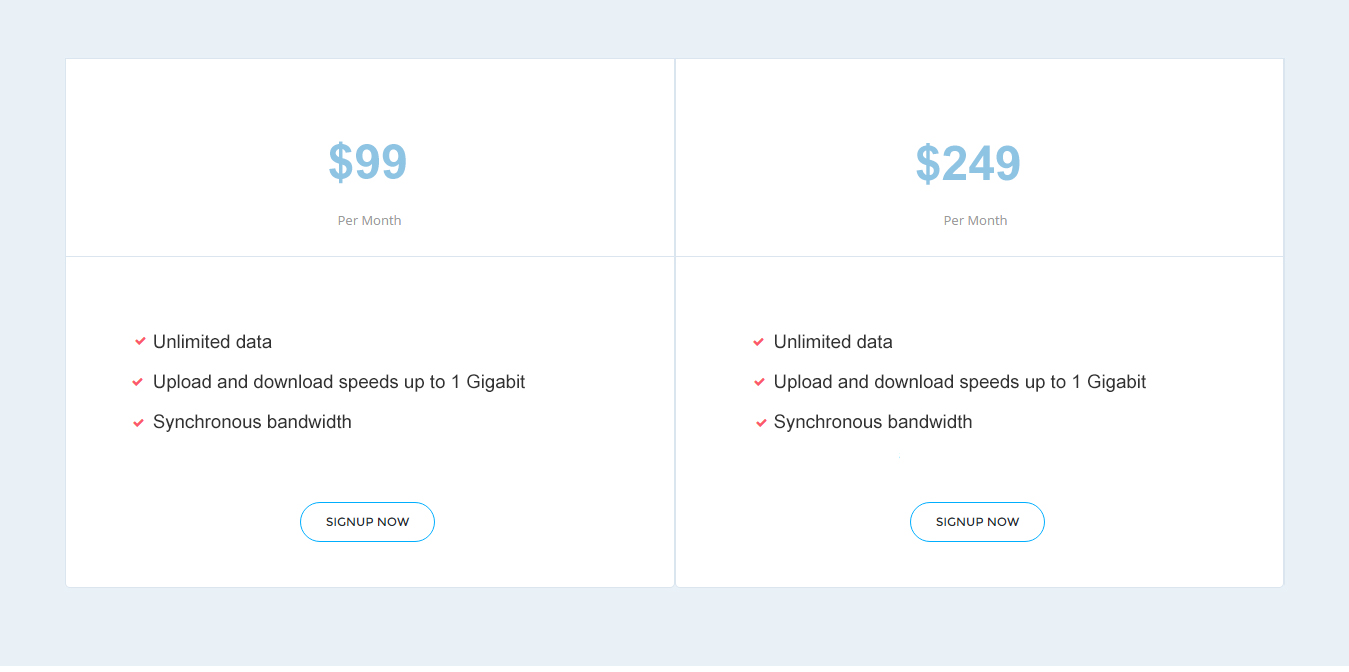Click checkmark beside Unlimited data in $249 plan
Viewport: 1349px width, 672px height.
[x=759, y=342]
